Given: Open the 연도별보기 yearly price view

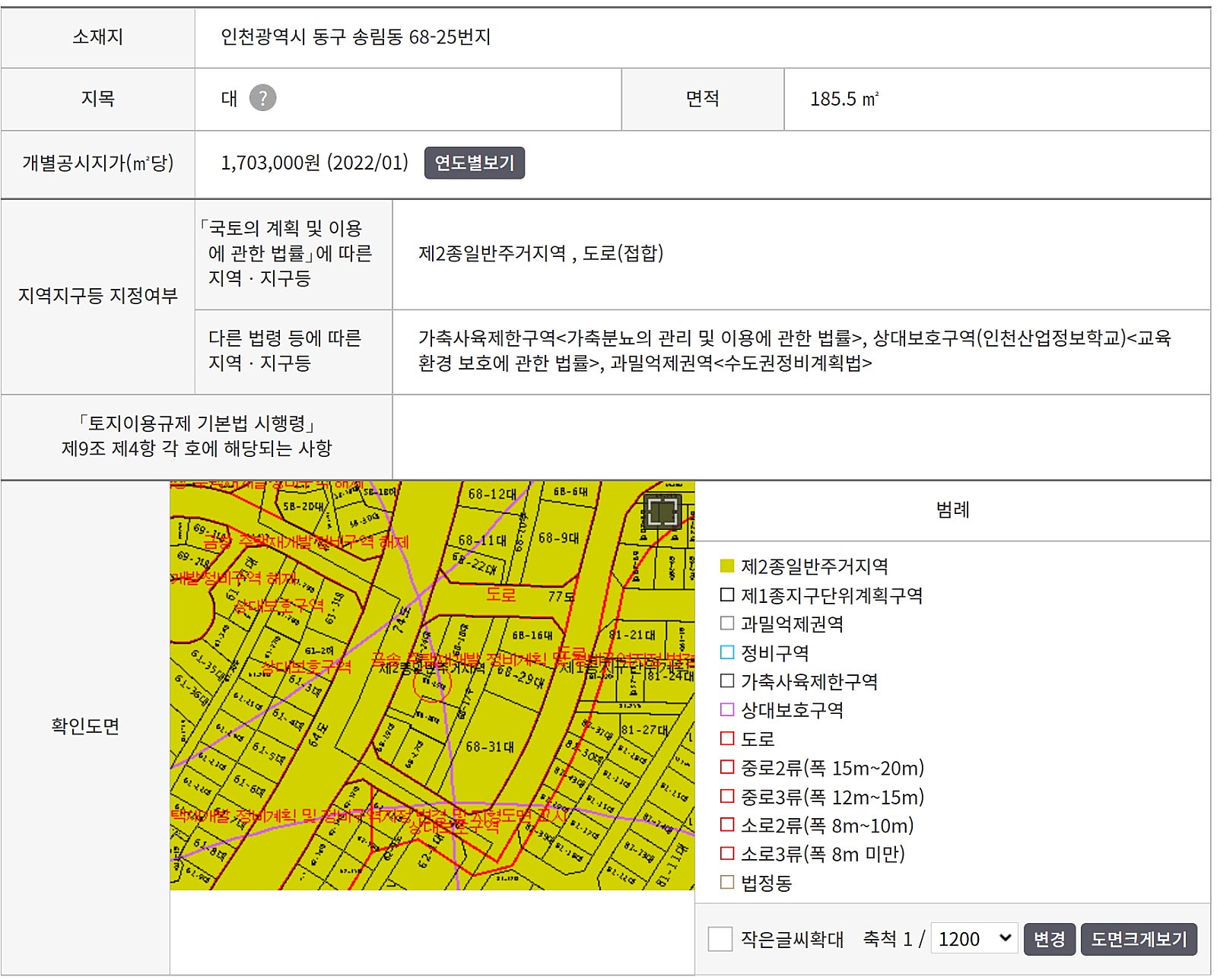Looking at the screenshot, I should [x=474, y=163].
